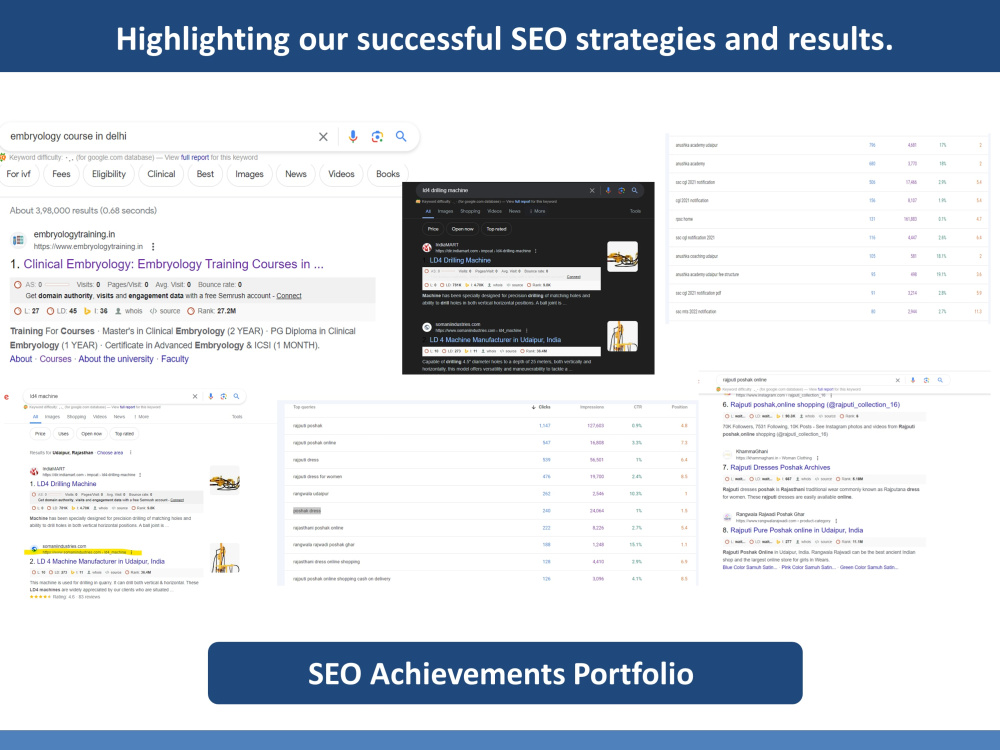
Task: Click the 'SEO Achievements Portfolio' banner
Action: coord(505,673)
